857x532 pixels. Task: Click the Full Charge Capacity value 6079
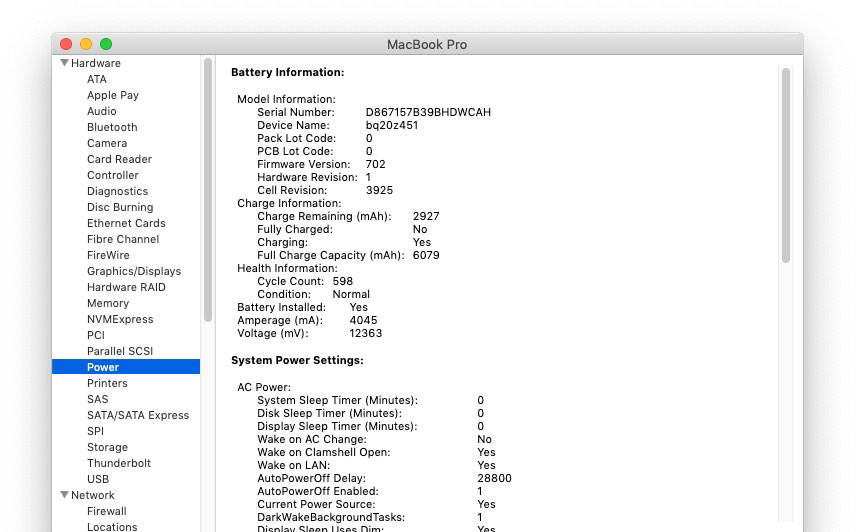pyautogui.click(x=426, y=255)
